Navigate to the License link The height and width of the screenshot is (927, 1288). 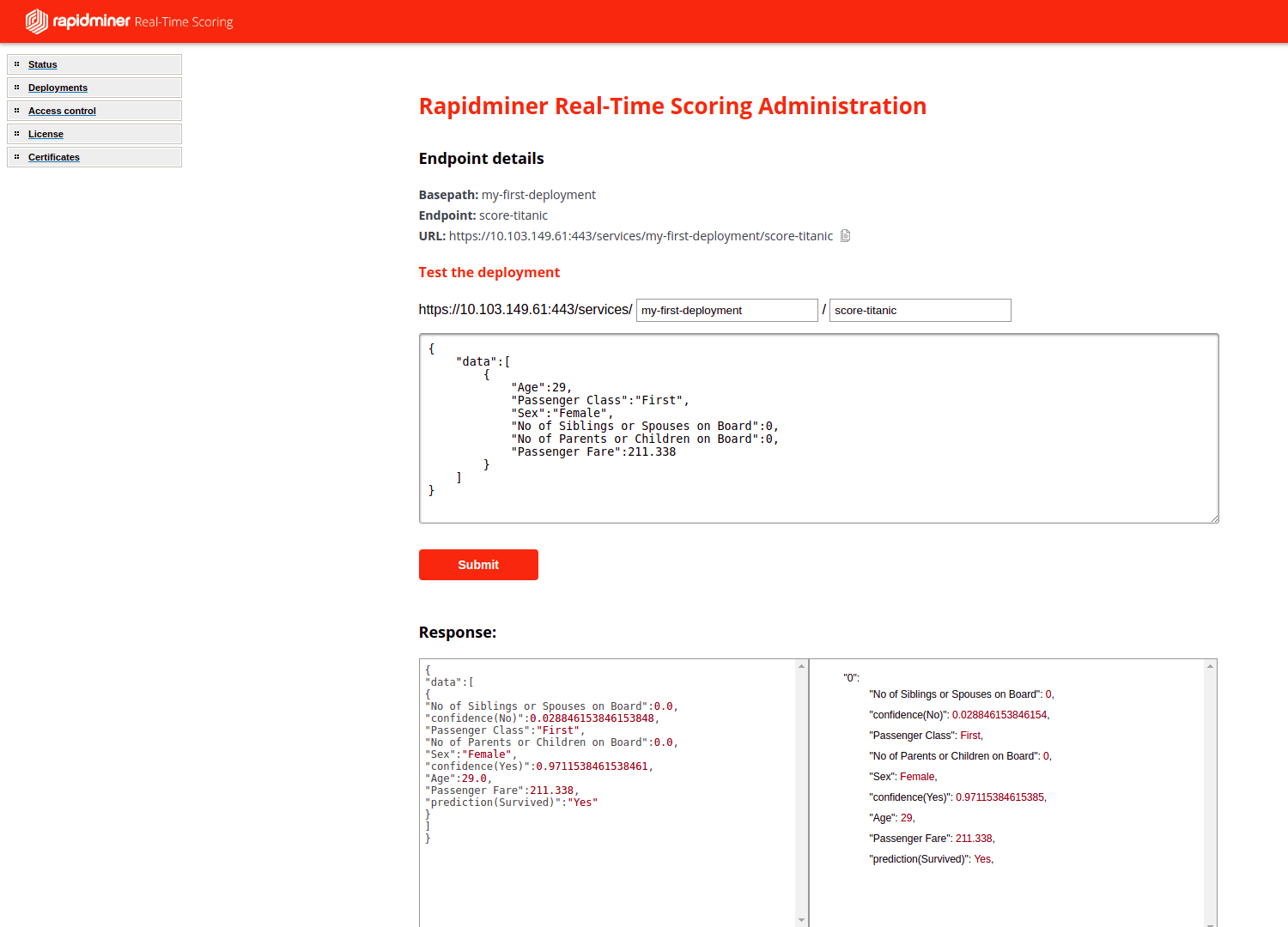(x=46, y=134)
